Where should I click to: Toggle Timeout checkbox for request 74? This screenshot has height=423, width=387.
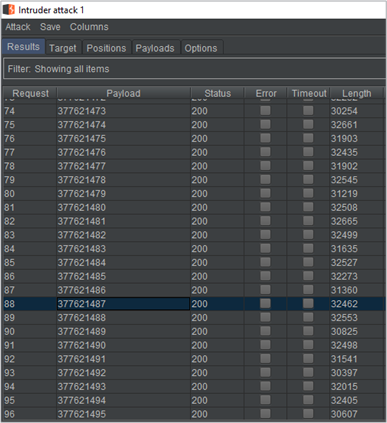click(308, 111)
